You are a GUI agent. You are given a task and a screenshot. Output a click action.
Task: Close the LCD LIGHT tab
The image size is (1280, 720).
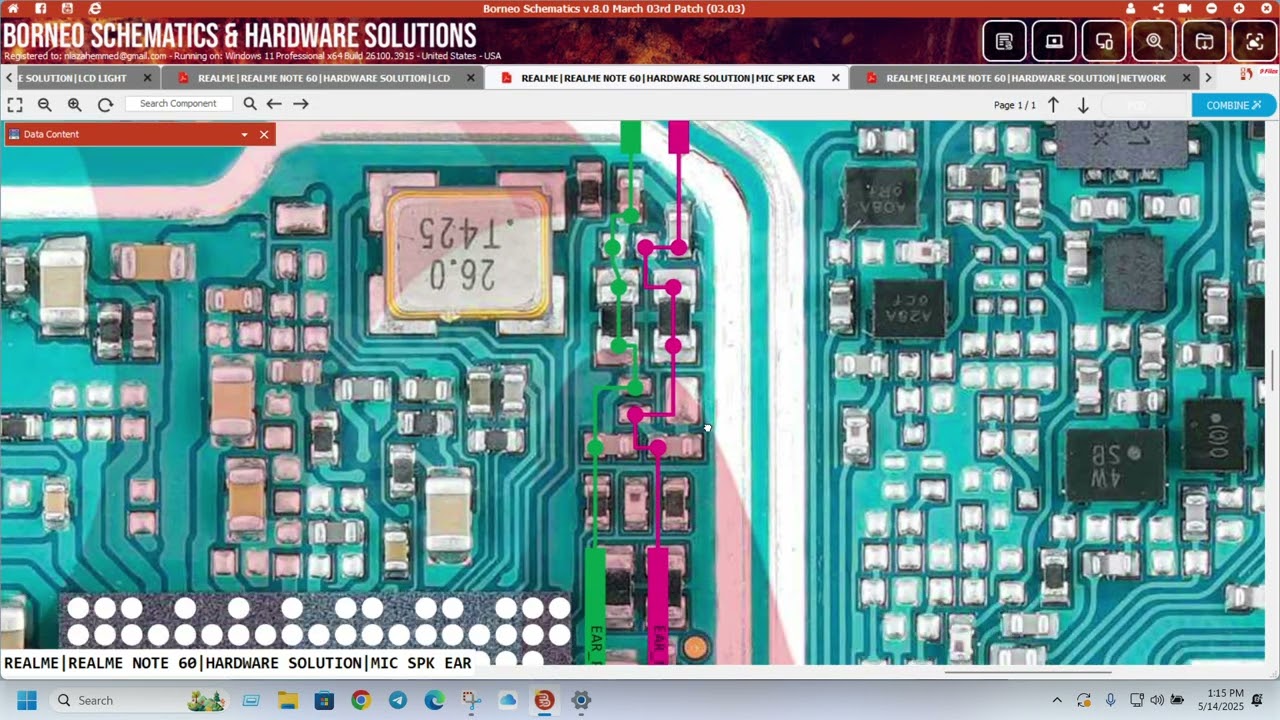tap(148, 78)
